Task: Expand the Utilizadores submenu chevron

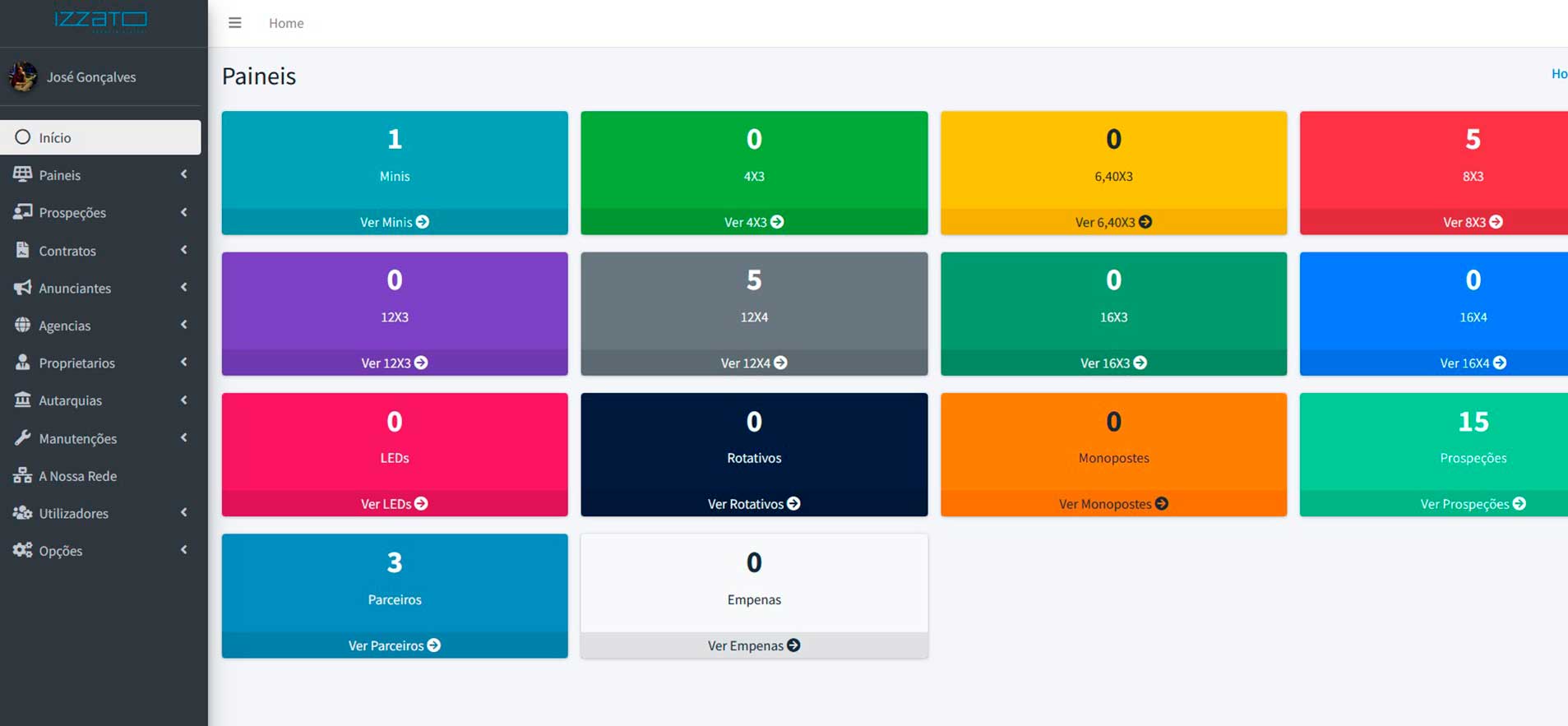Action: [x=183, y=512]
